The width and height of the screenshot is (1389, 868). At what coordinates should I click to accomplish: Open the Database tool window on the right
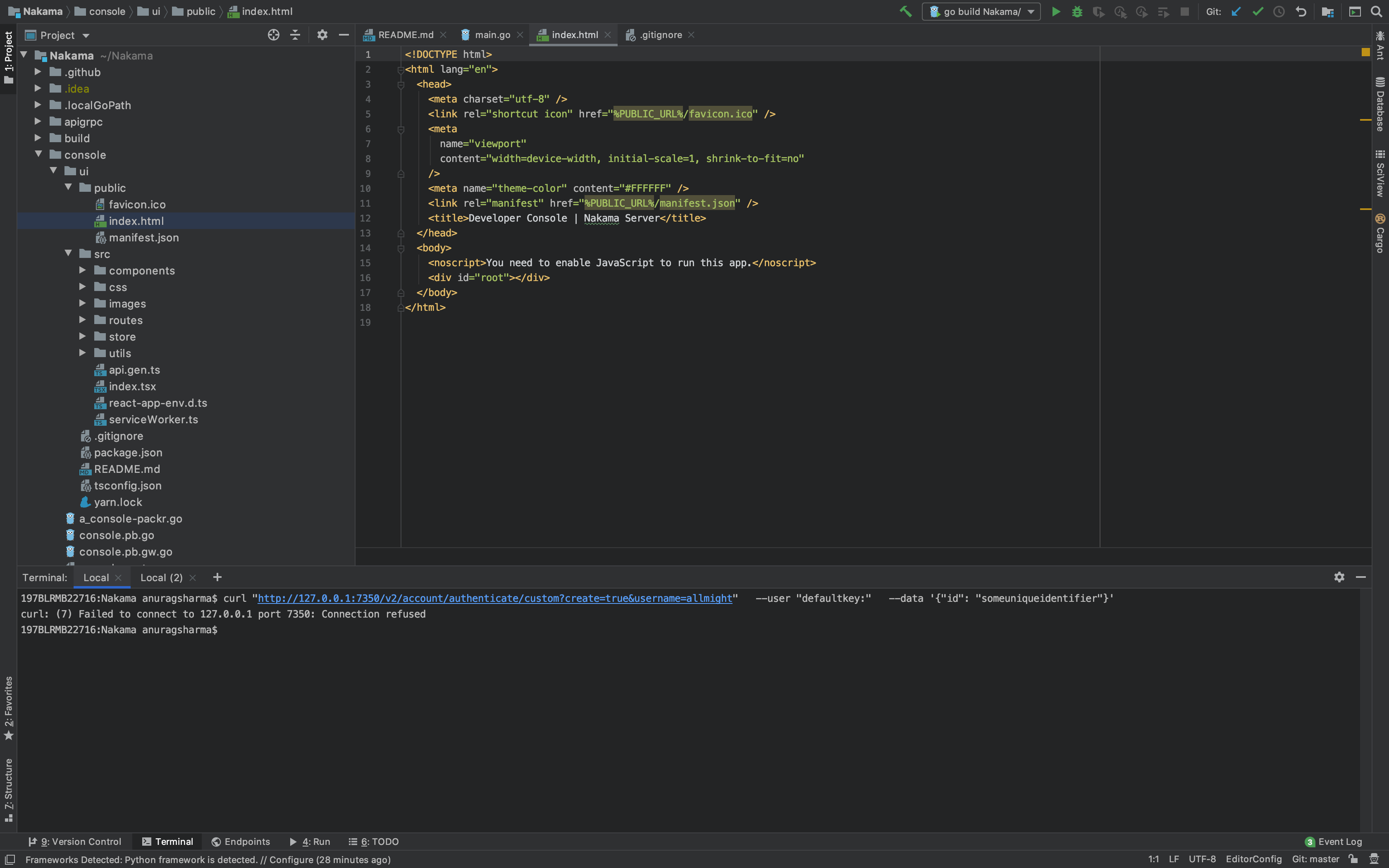pyautogui.click(x=1380, y=103)
